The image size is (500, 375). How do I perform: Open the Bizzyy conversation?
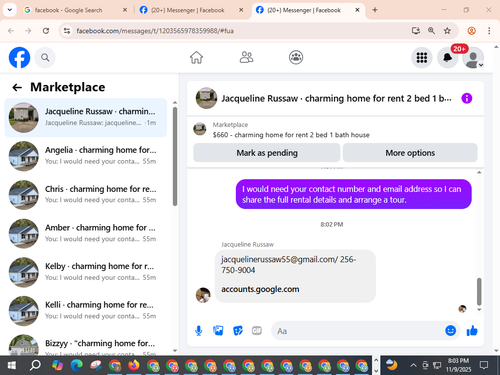click(86, 345)
